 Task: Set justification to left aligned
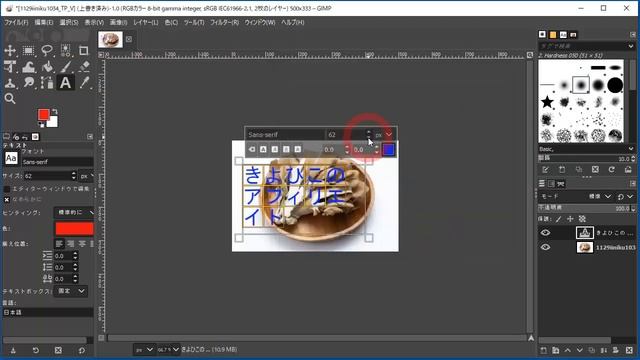pyautogui.click(x=60, y=244)
